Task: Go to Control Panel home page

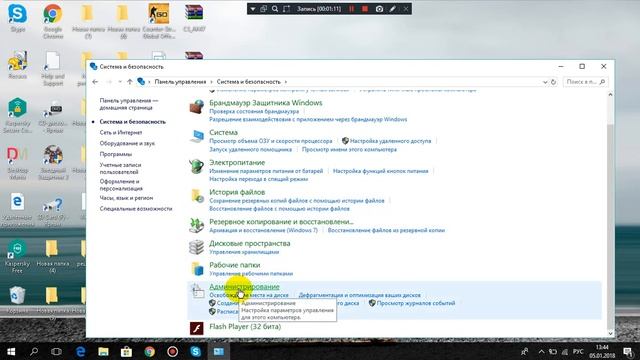Action: (129, 104)
